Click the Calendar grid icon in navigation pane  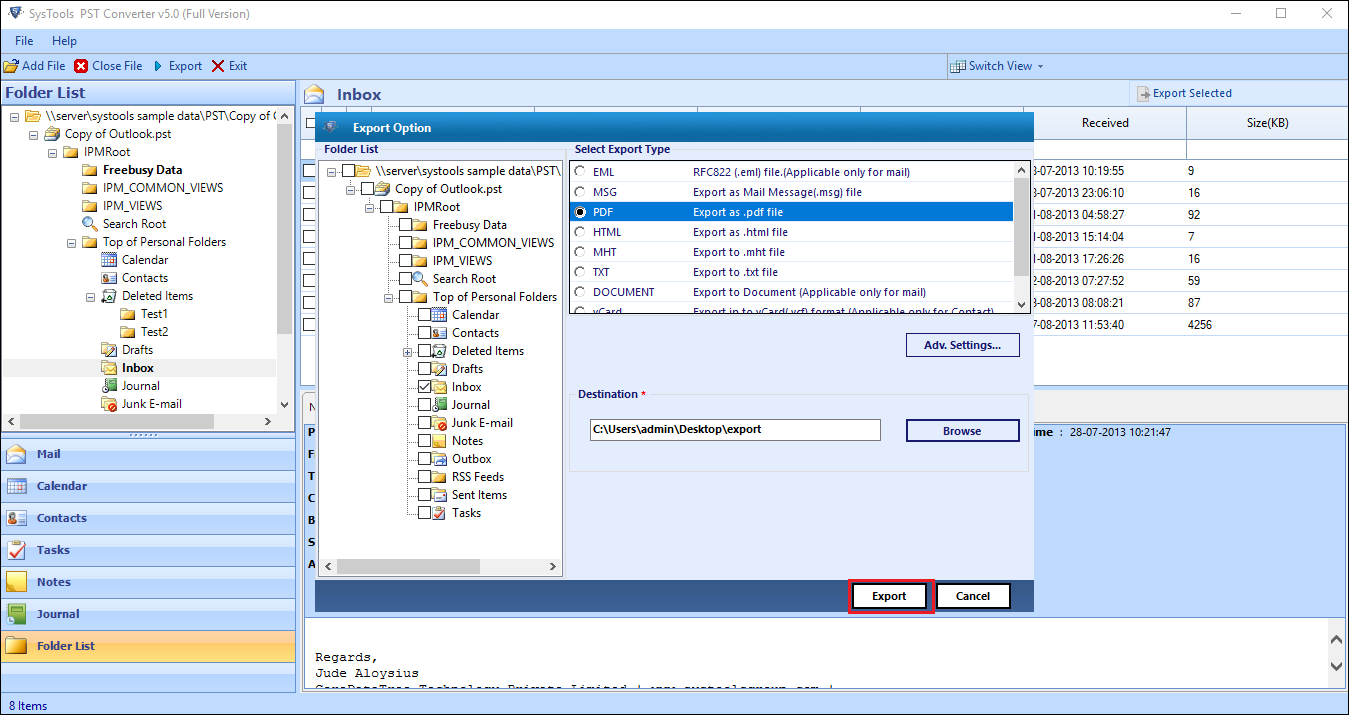click(17, 486)
